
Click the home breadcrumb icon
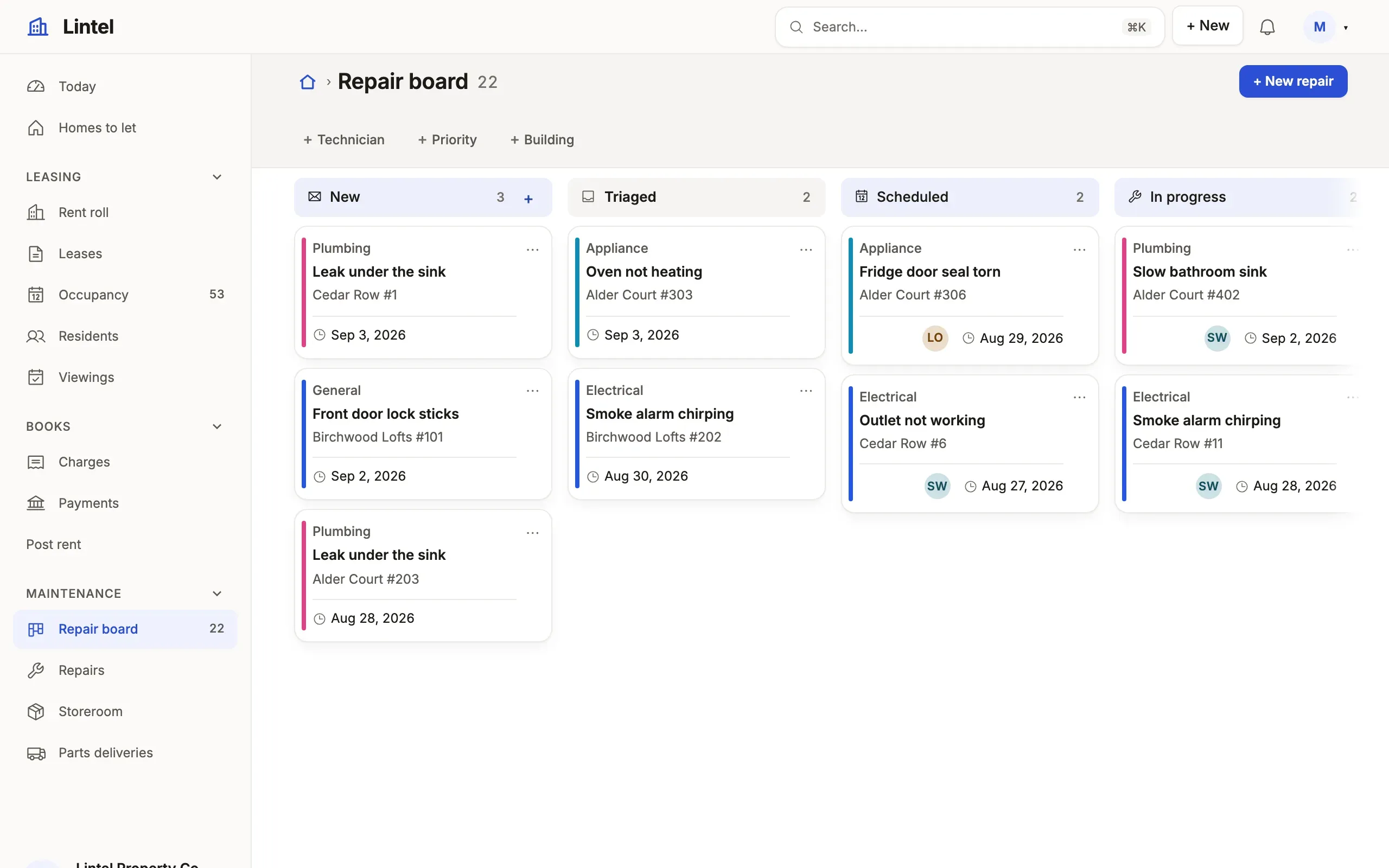308,82
